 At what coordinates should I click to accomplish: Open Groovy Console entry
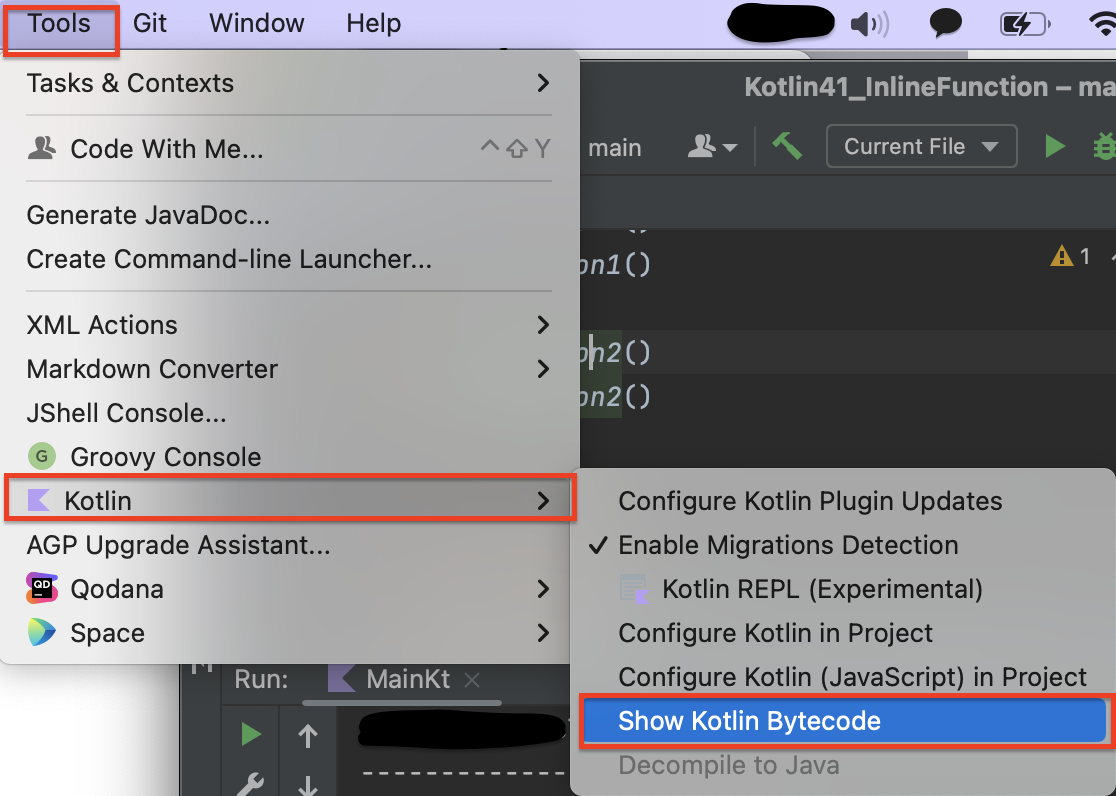(x=289, y=457)
